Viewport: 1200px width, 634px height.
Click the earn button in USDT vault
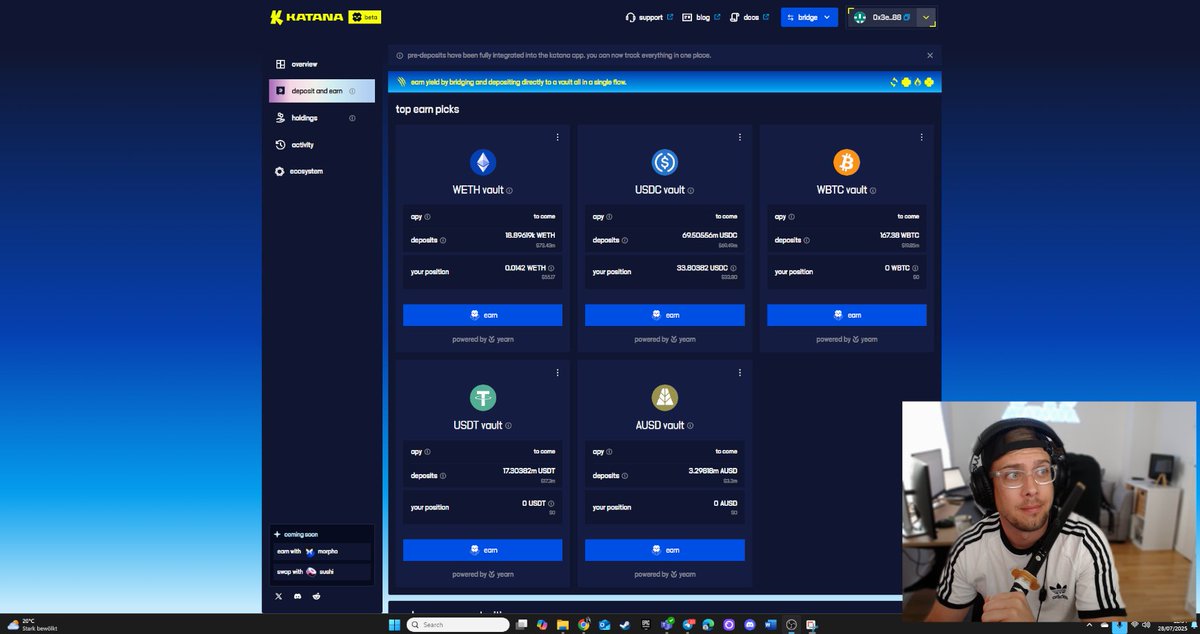coord(483,550)
